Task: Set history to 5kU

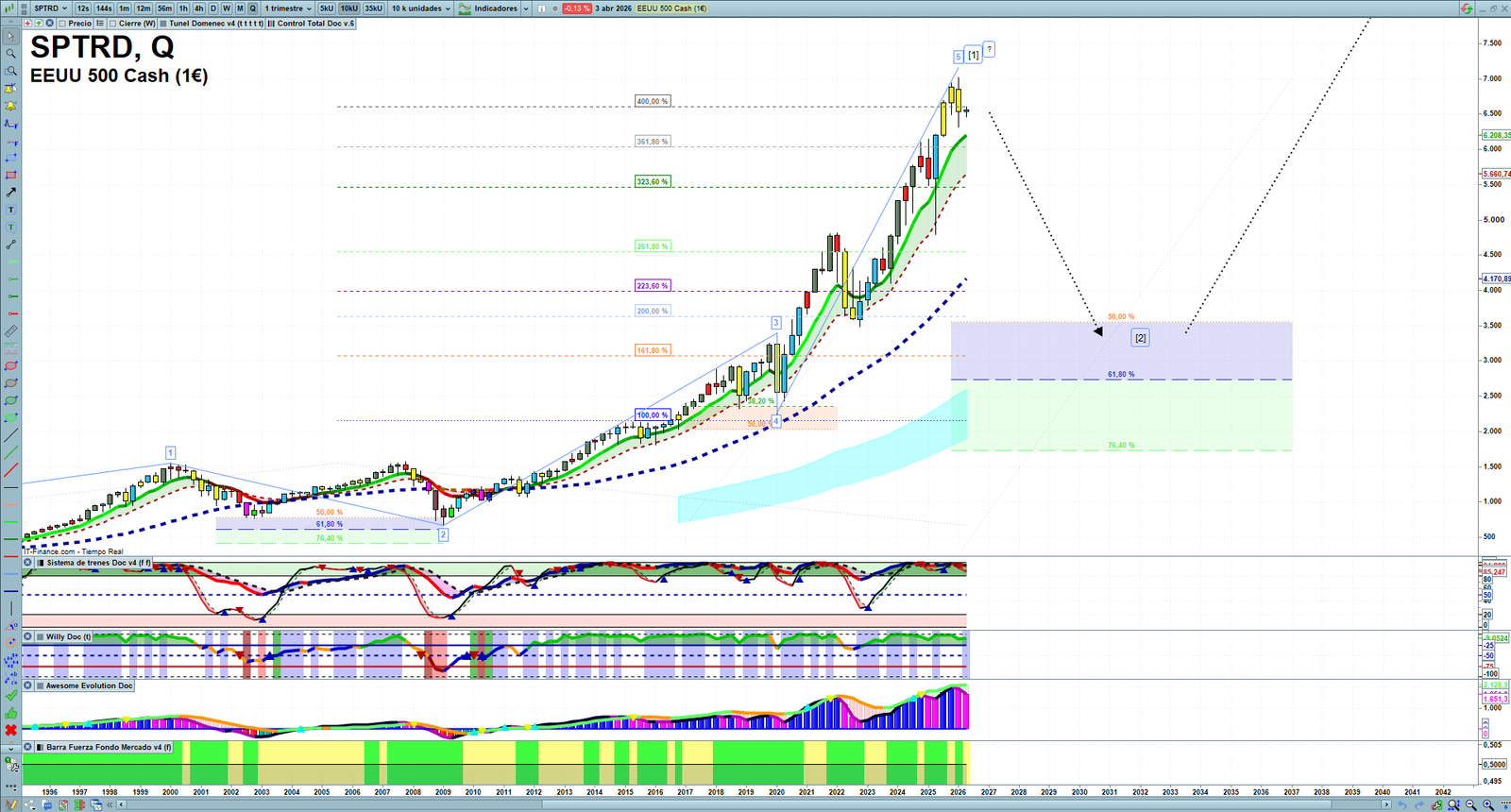Action: point(327,8)
